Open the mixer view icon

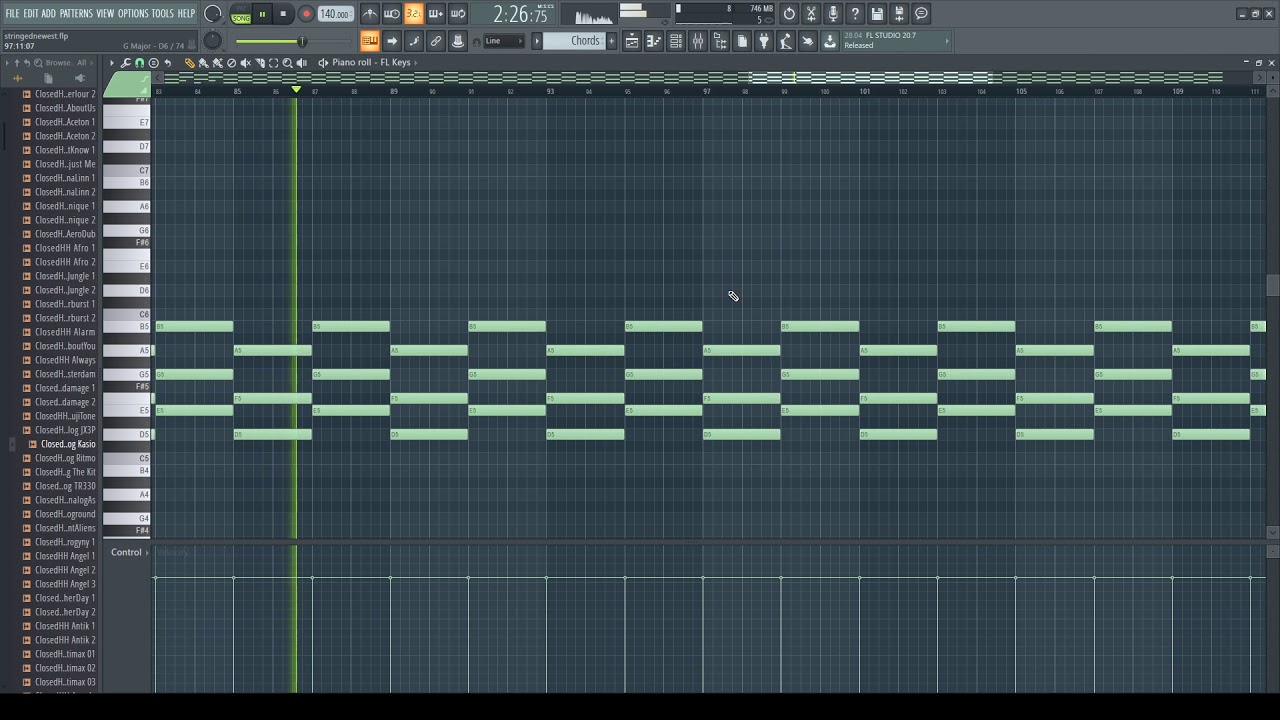click(698, 41)
